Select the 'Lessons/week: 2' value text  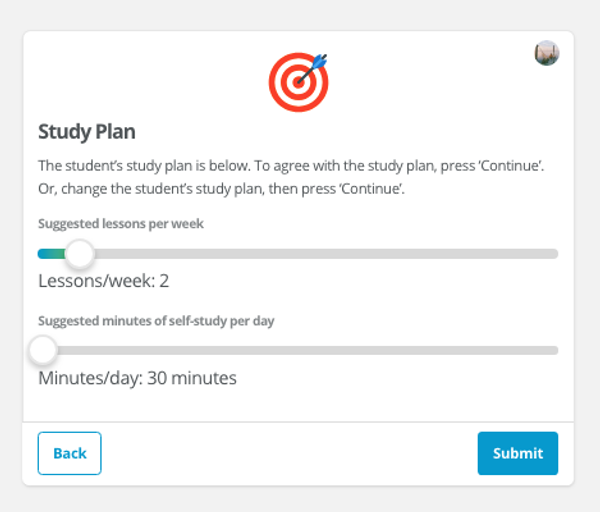(x=104, y=281)
